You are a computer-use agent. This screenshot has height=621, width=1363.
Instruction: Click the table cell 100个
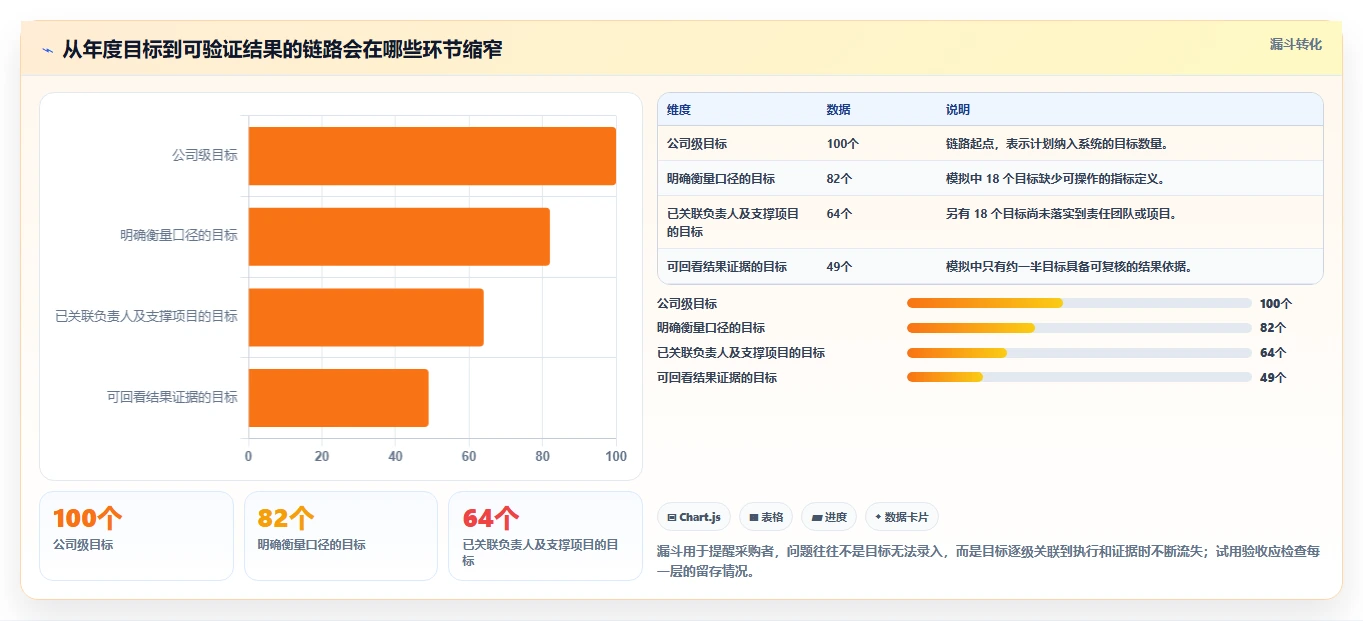click(842, 144)
